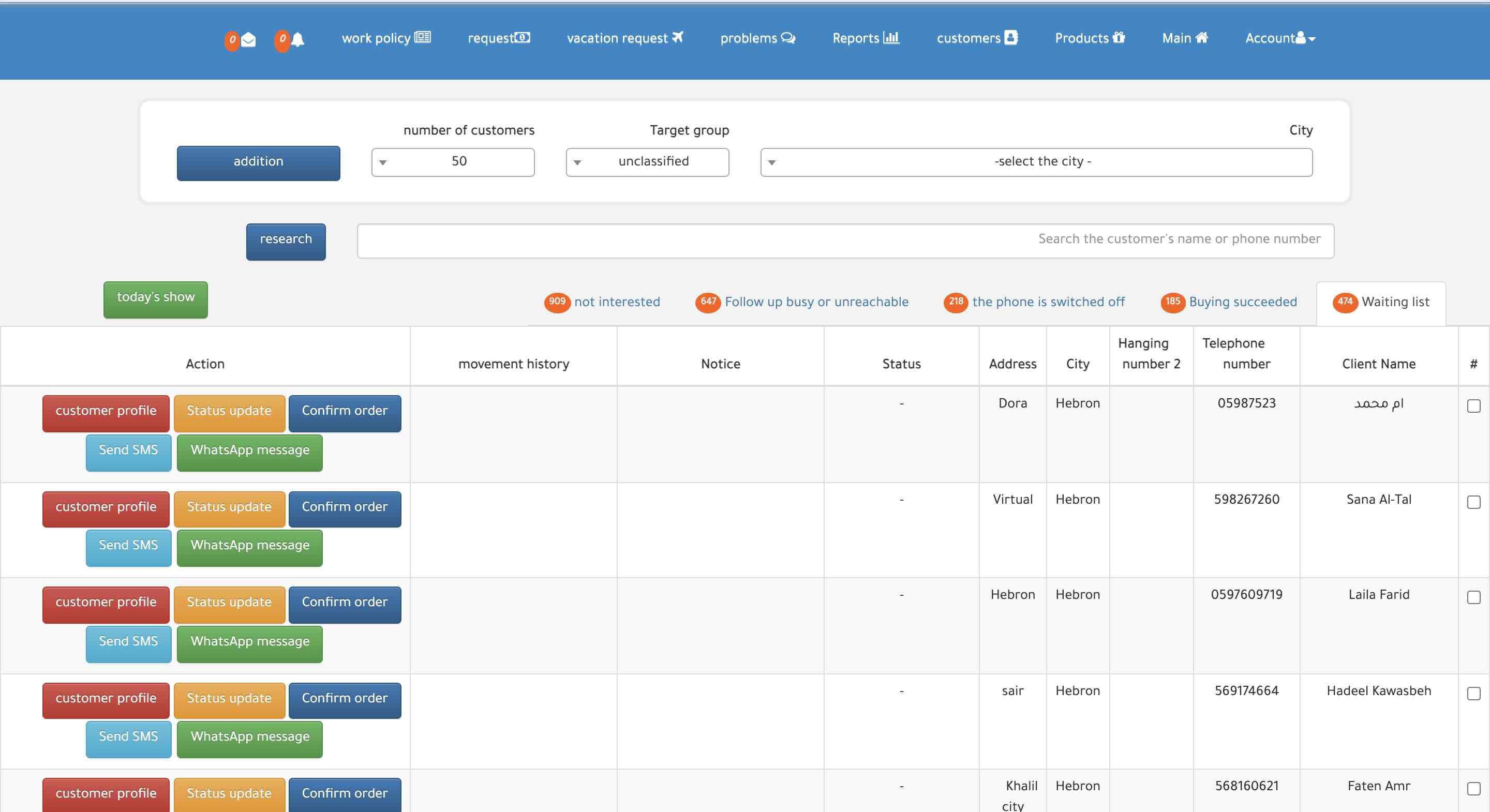The width and height of the screenshot is (1490, 812).
Task: Click Confirm order for Sana Al-Tal
Action: (x=345, y=508)
